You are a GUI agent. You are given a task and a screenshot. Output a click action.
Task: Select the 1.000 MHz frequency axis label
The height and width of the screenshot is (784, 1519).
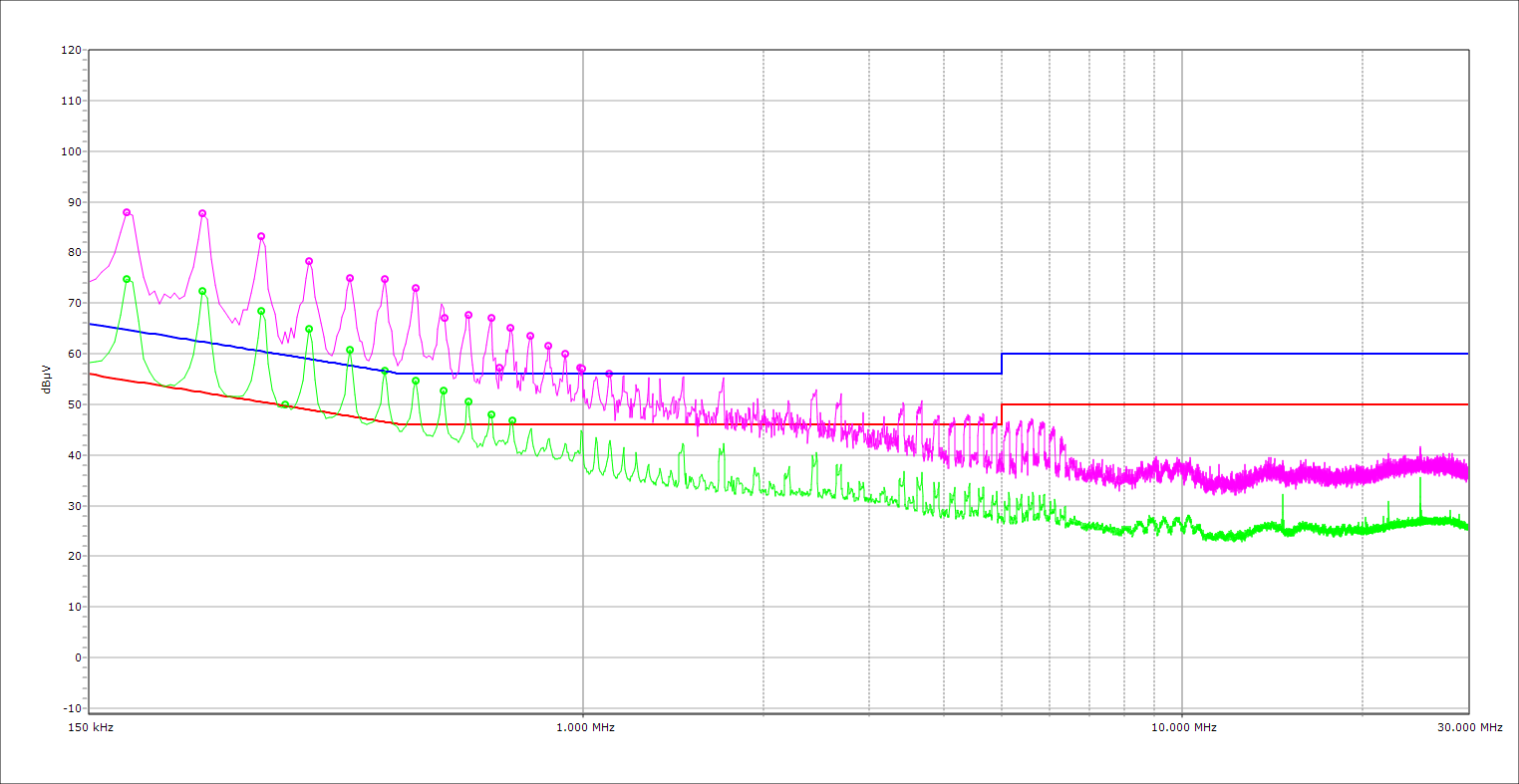(584, 727)
